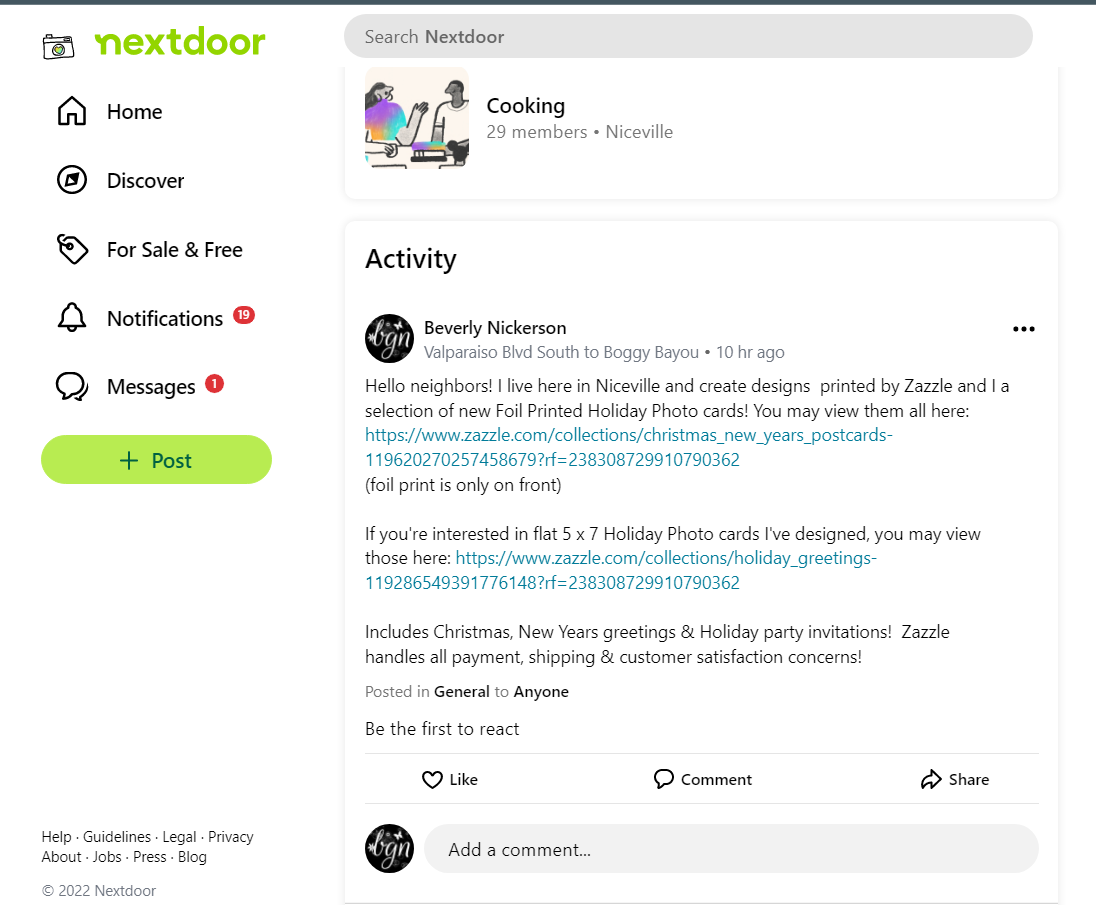Open the Cooking group thumbnail
1096x905 pixels.
(x=417, y=117)
